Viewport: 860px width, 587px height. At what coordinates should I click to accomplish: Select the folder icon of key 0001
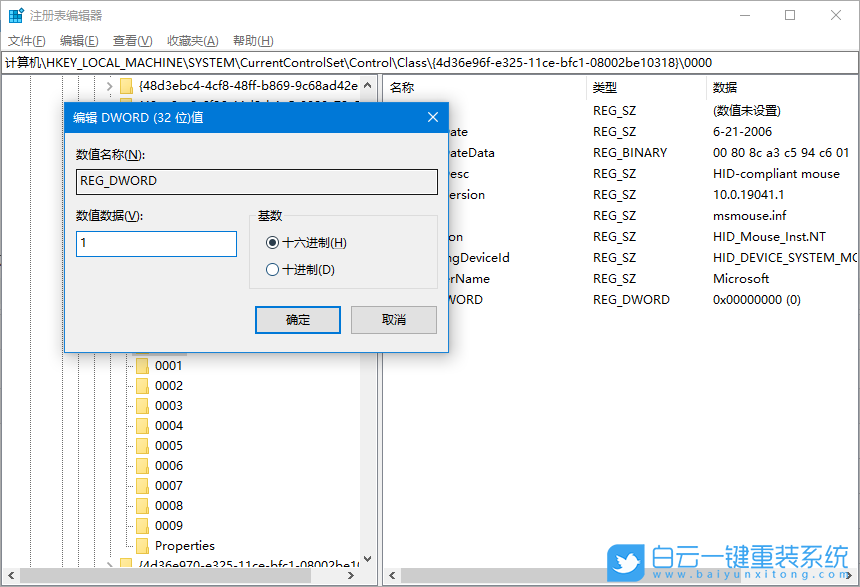point(141,365)
